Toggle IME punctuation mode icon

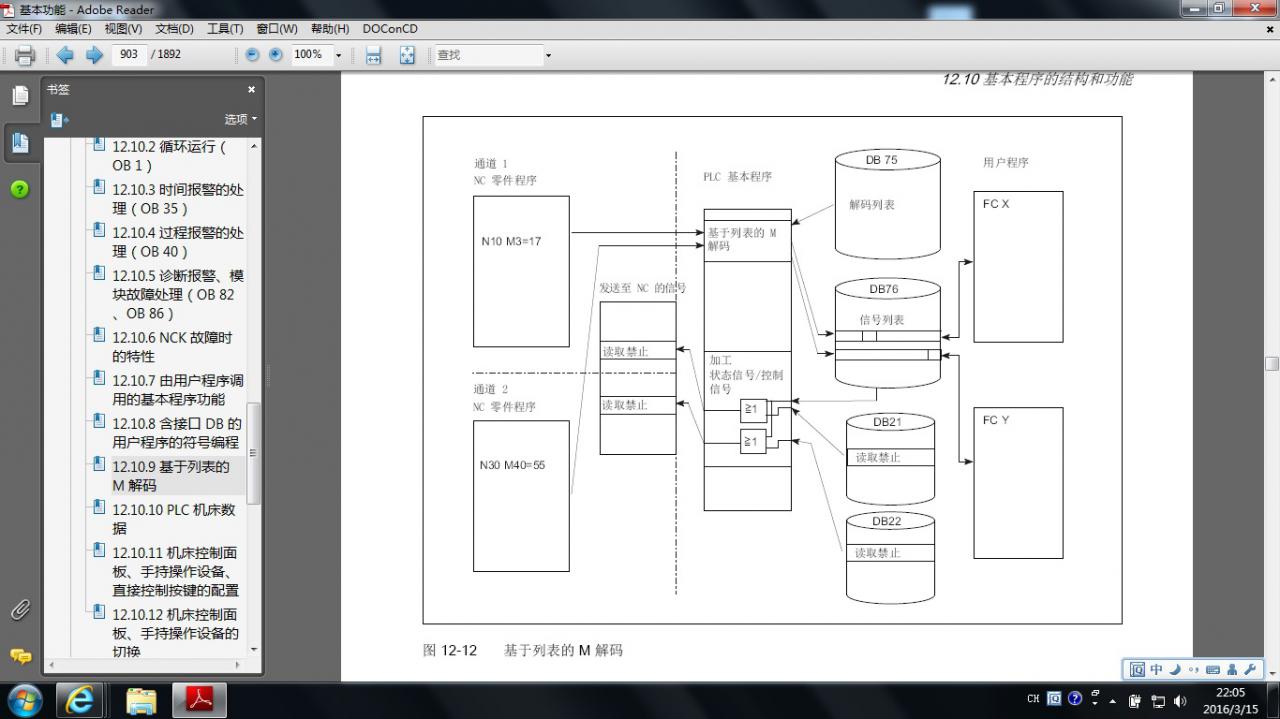(1193, 670)
